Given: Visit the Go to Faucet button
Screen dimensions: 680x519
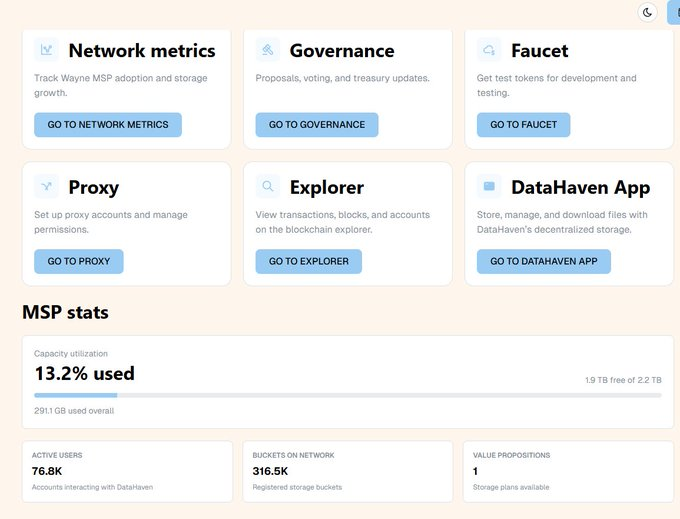Looking at the screenshot, I should (523, 125).
